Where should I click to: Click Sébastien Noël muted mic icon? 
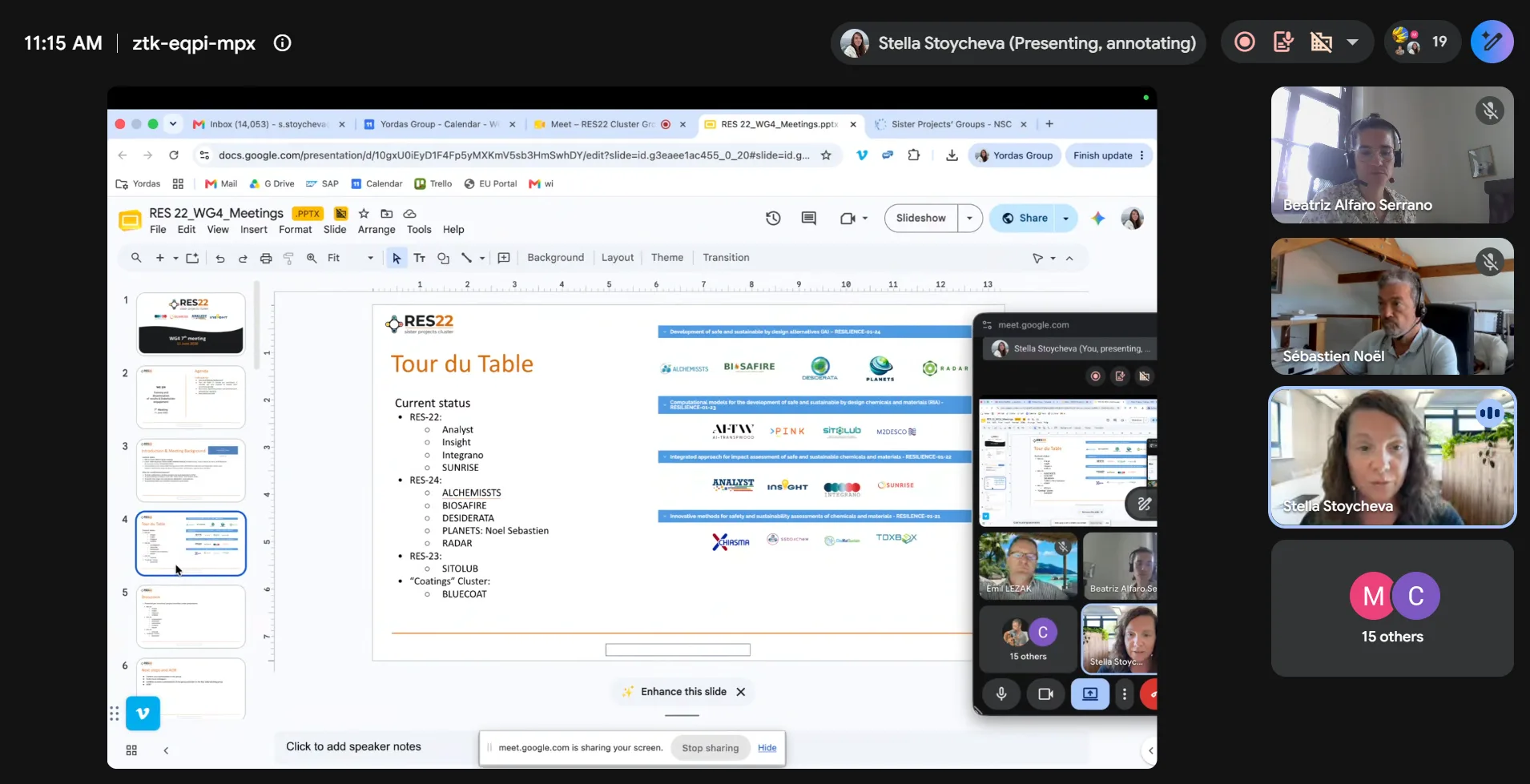coord(1490,262)
